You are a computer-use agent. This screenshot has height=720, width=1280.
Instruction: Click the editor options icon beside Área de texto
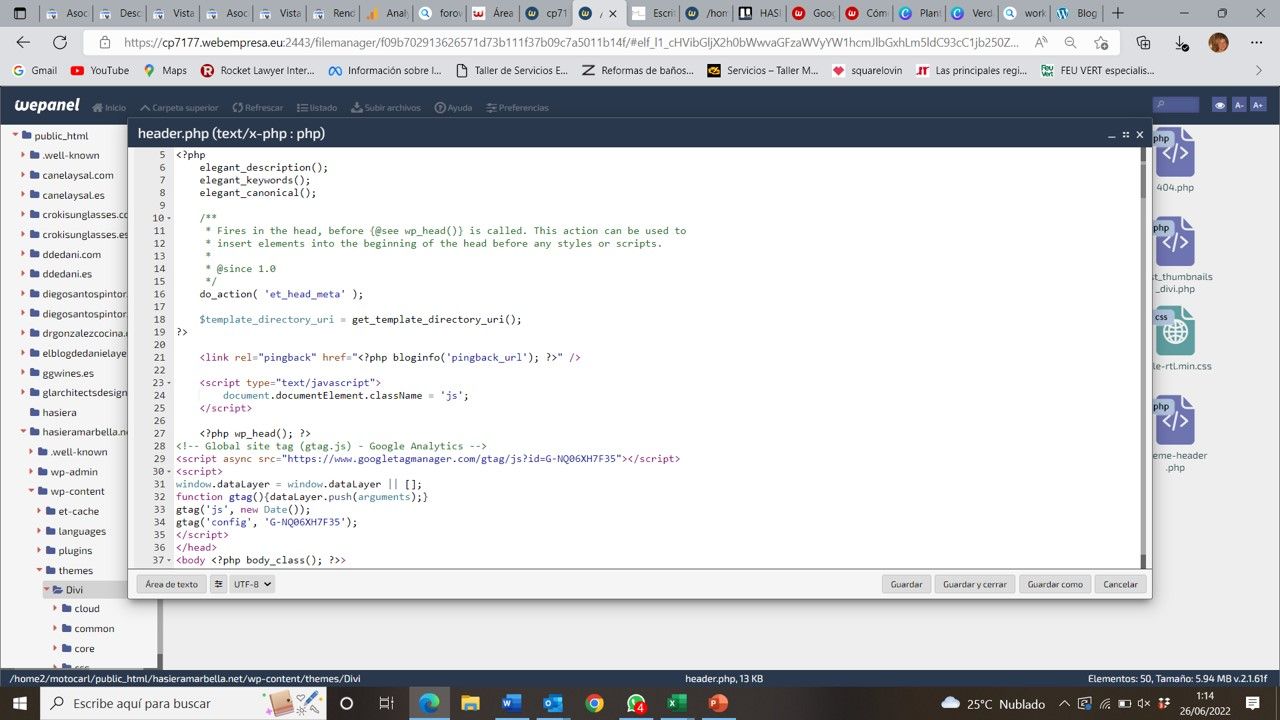(x=218, y=584)
